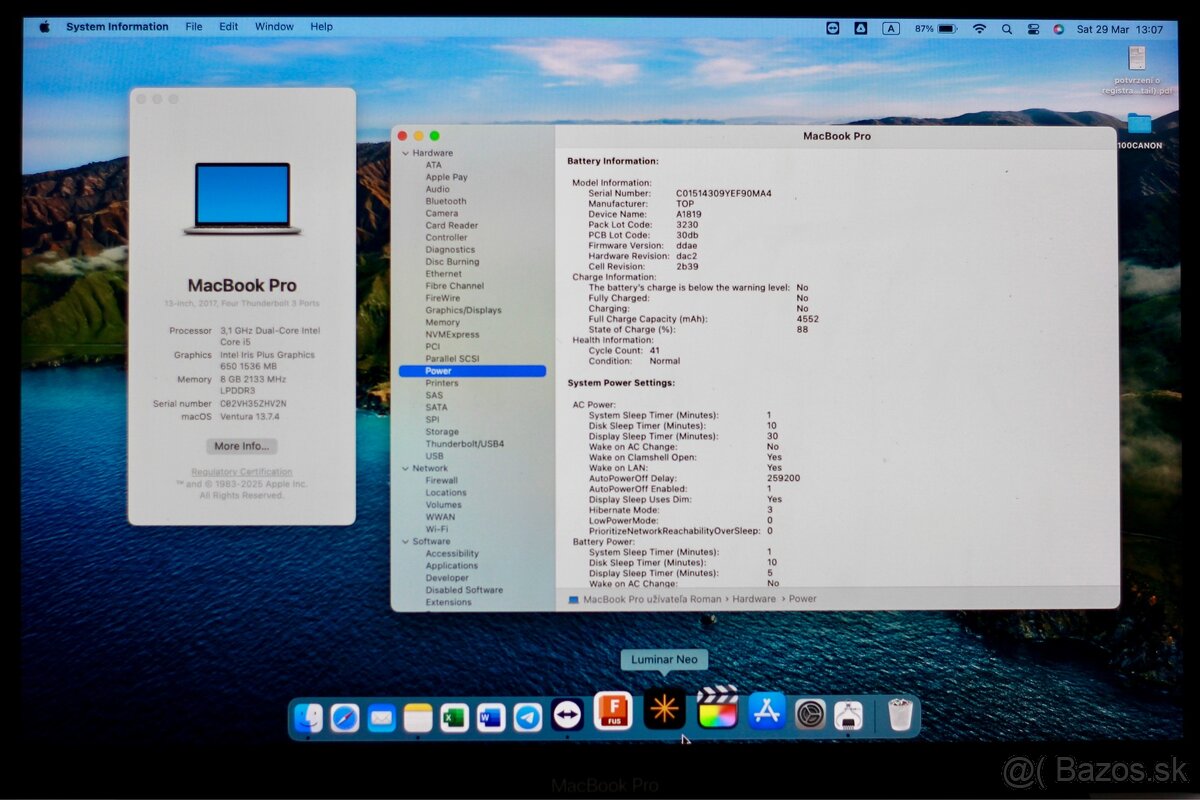The width and height of the screenshot is (1200, 800).
Task: Collapse the Hardware section in the sidebar
Action: [x=405, y=152]
